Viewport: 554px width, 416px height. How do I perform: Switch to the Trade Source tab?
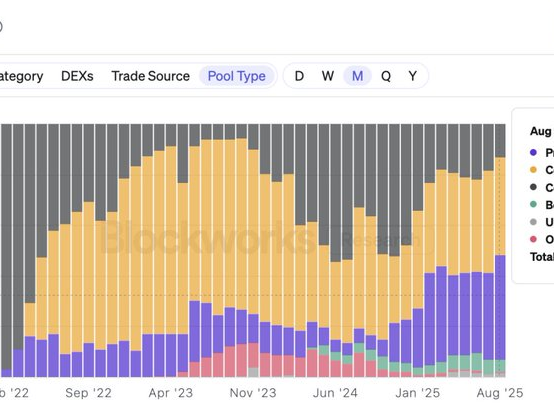pos(151,76)
